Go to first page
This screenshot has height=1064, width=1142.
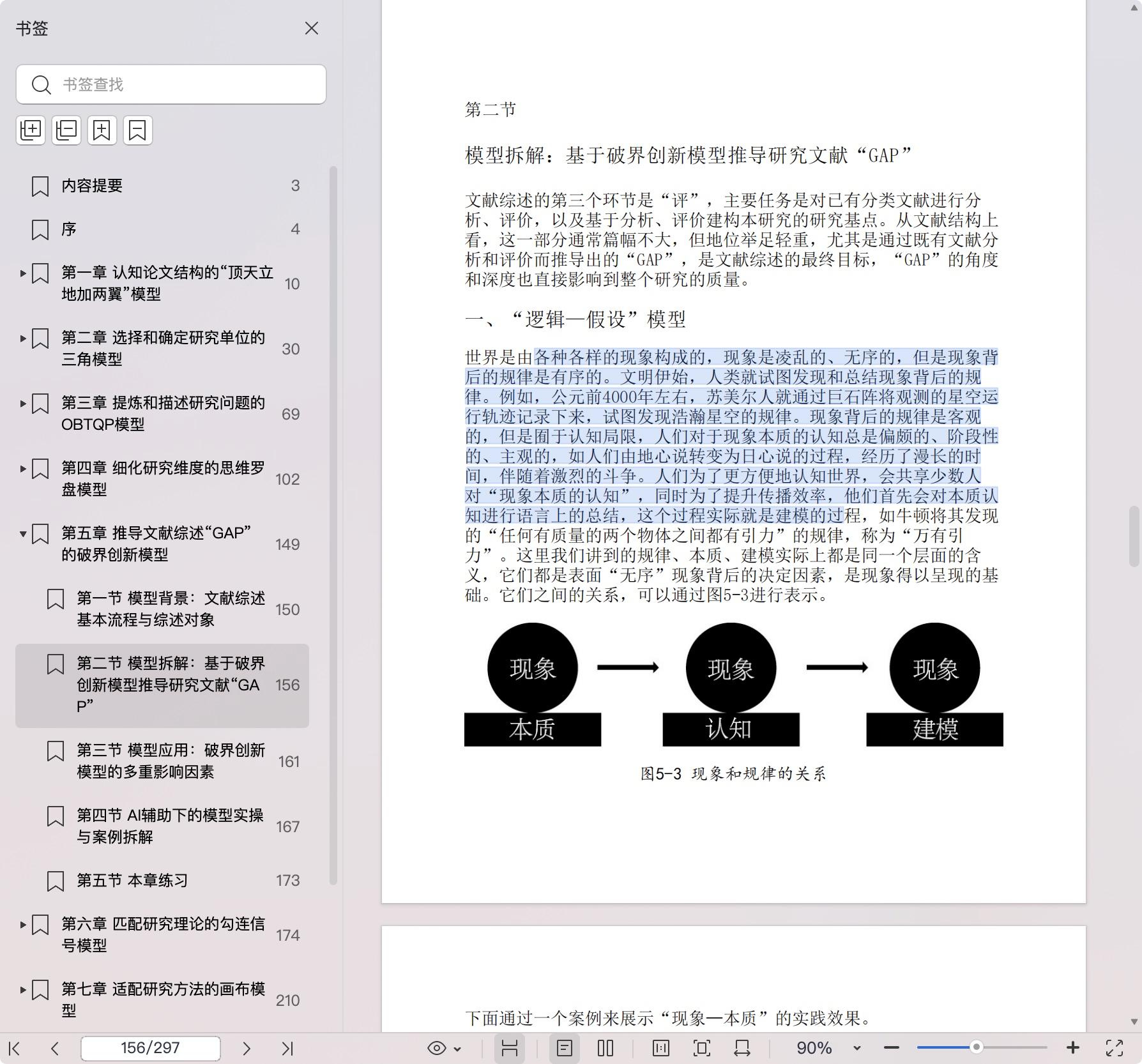pyautogui.click(x=15, y=1048)
